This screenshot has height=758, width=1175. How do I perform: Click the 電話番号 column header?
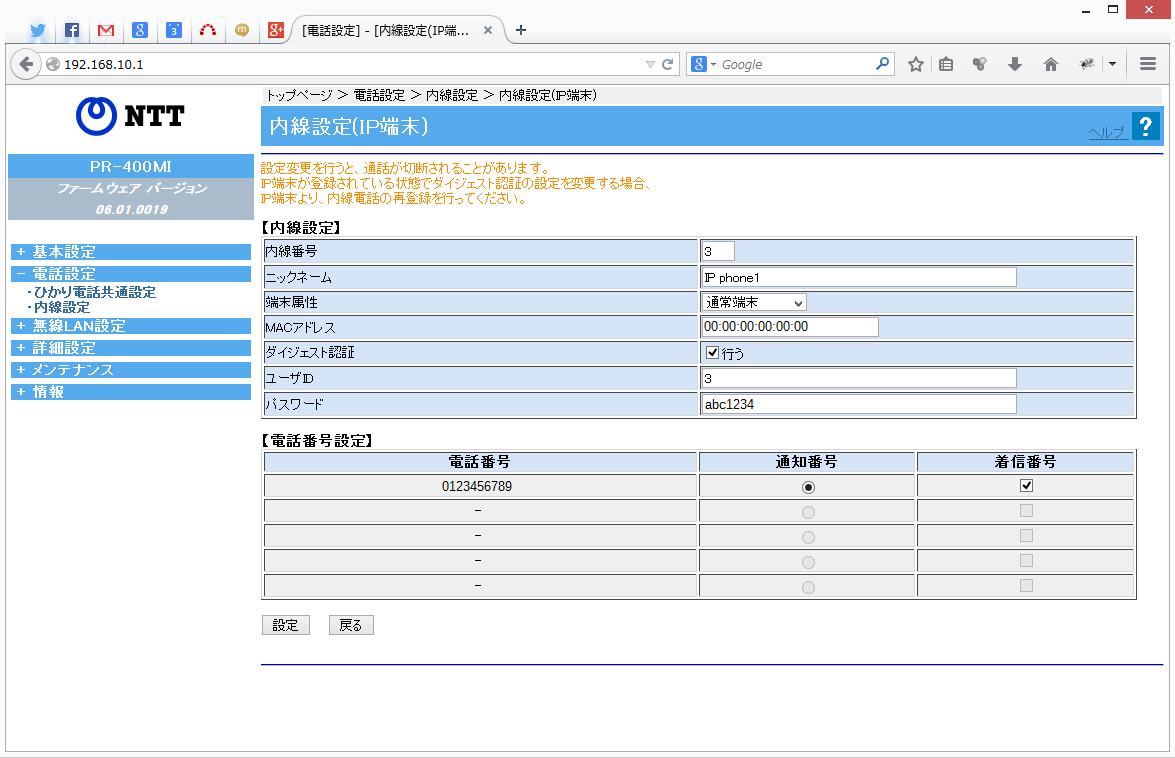pos(480,462)
